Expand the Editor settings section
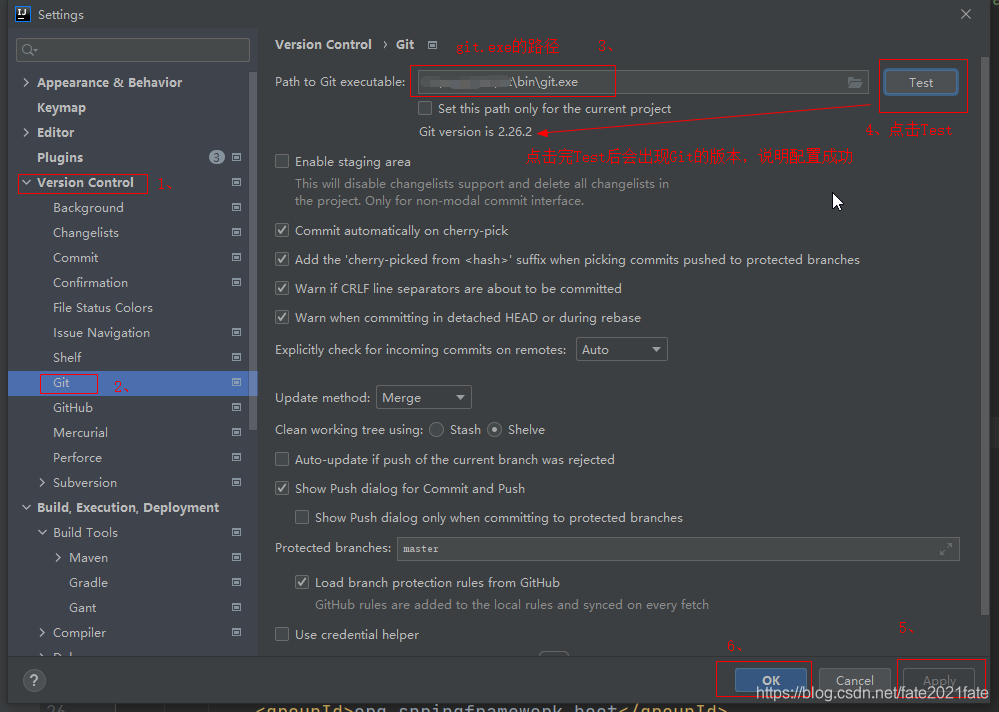The width and height of the screenshot is (999, 712). tap(26, 132)
